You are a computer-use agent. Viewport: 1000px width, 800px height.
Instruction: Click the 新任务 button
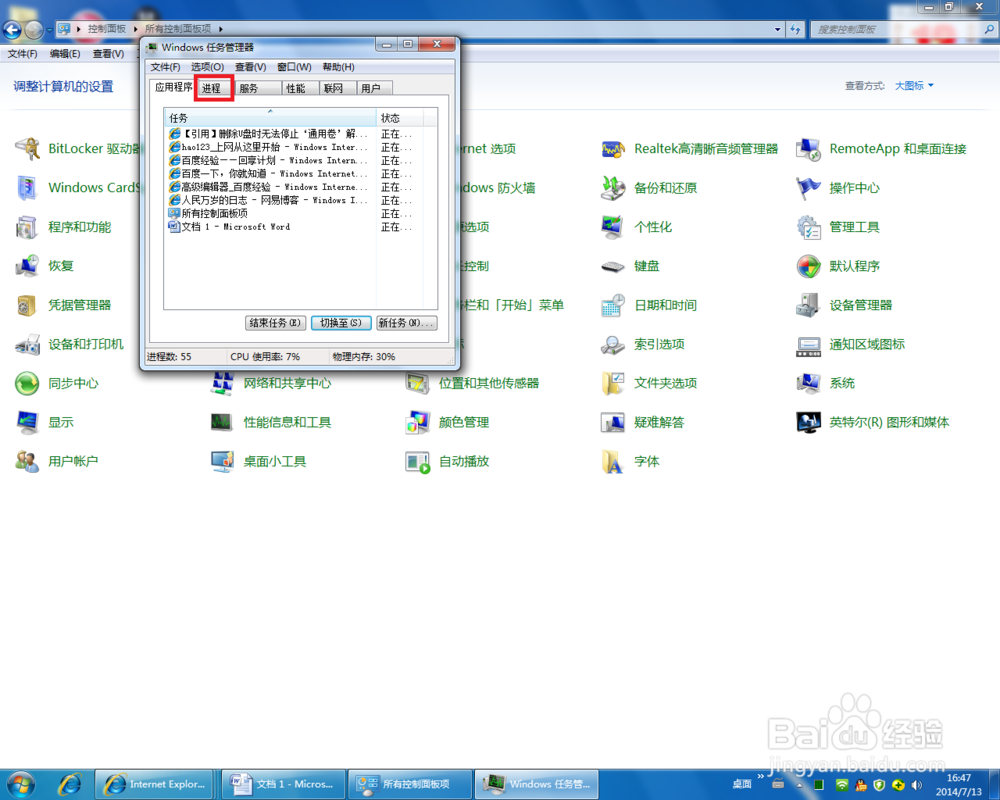coord(407,323)
